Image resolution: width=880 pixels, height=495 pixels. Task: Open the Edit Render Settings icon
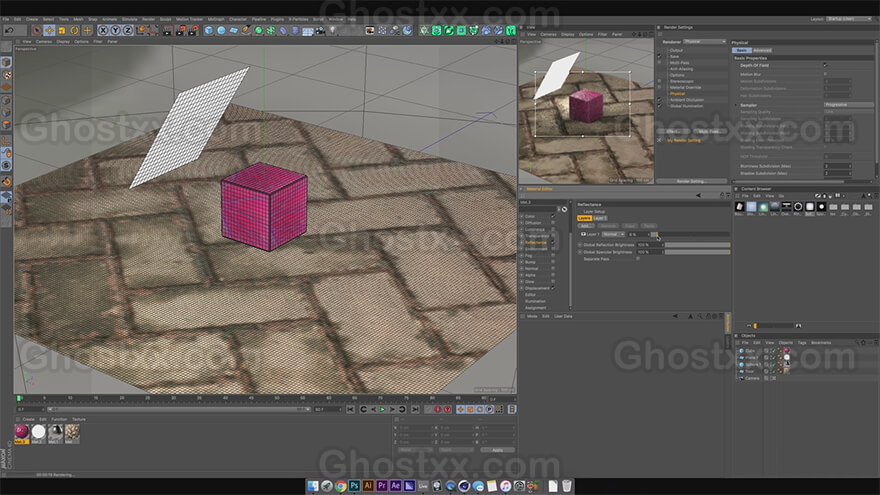pos(192,30)
